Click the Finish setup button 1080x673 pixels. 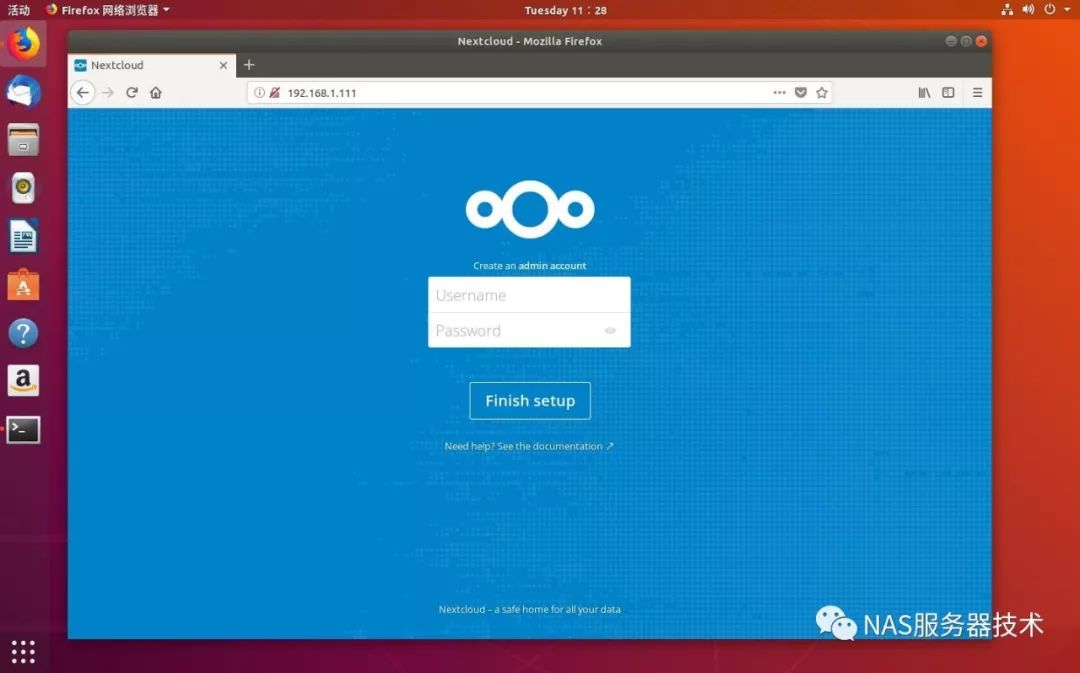[x=530, y=401]
